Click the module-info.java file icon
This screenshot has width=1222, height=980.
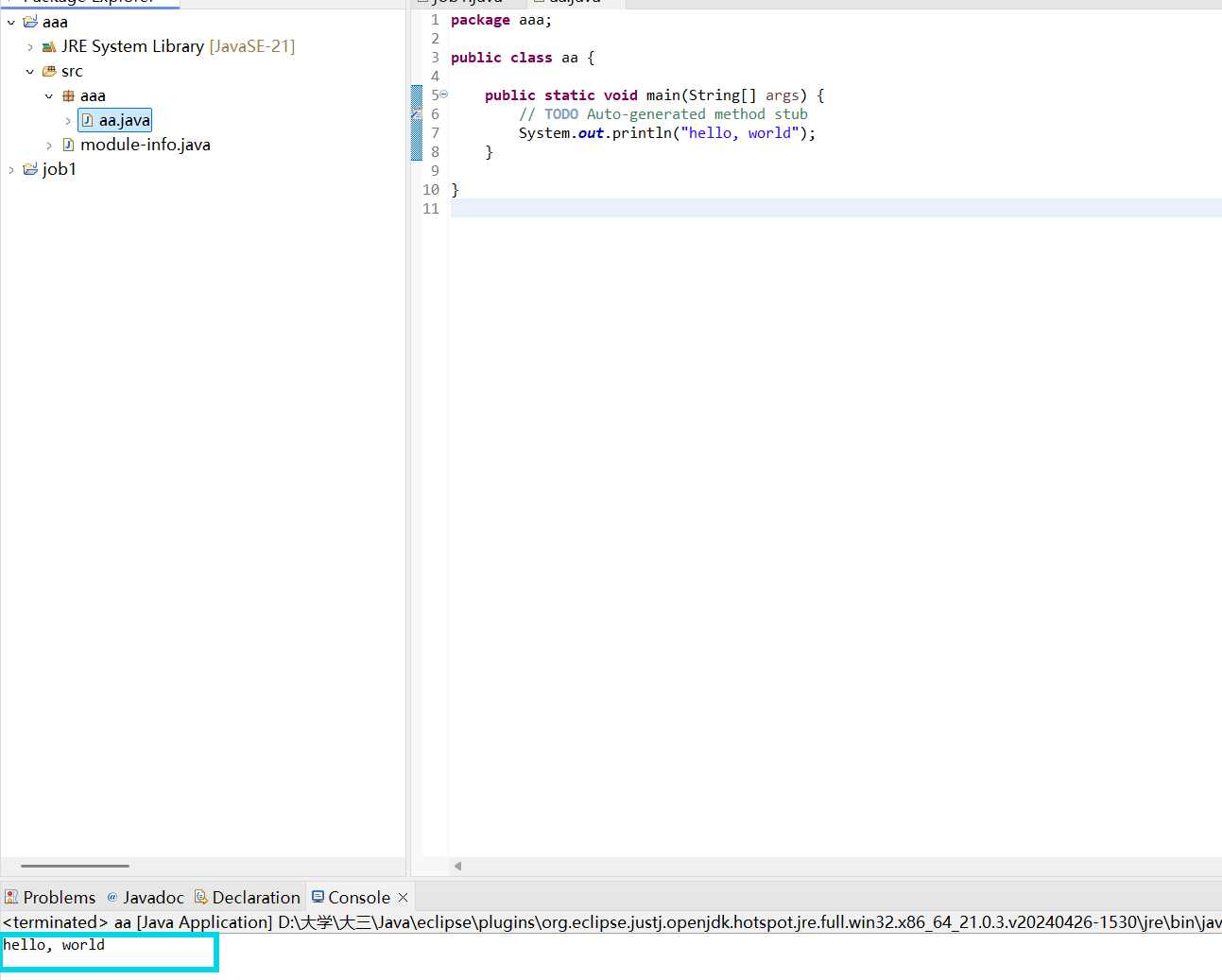67,144
